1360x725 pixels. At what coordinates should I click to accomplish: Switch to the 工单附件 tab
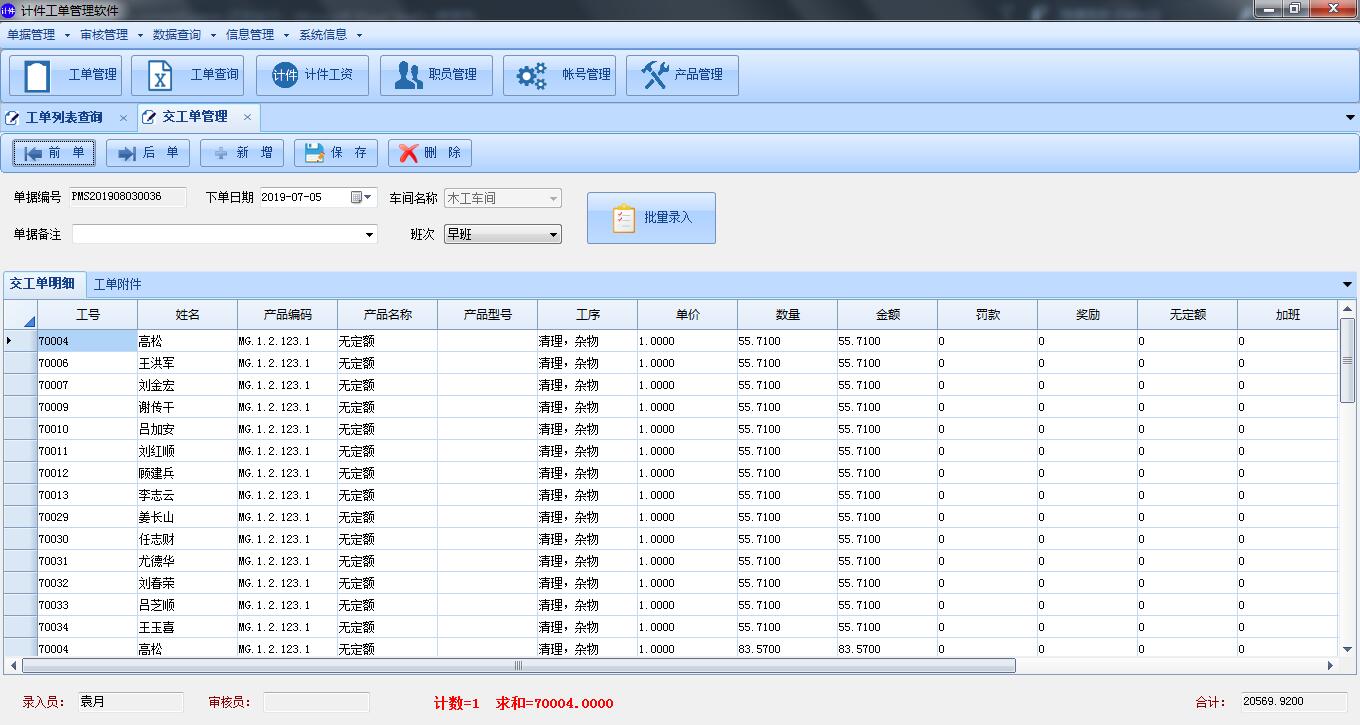(117, 284)
